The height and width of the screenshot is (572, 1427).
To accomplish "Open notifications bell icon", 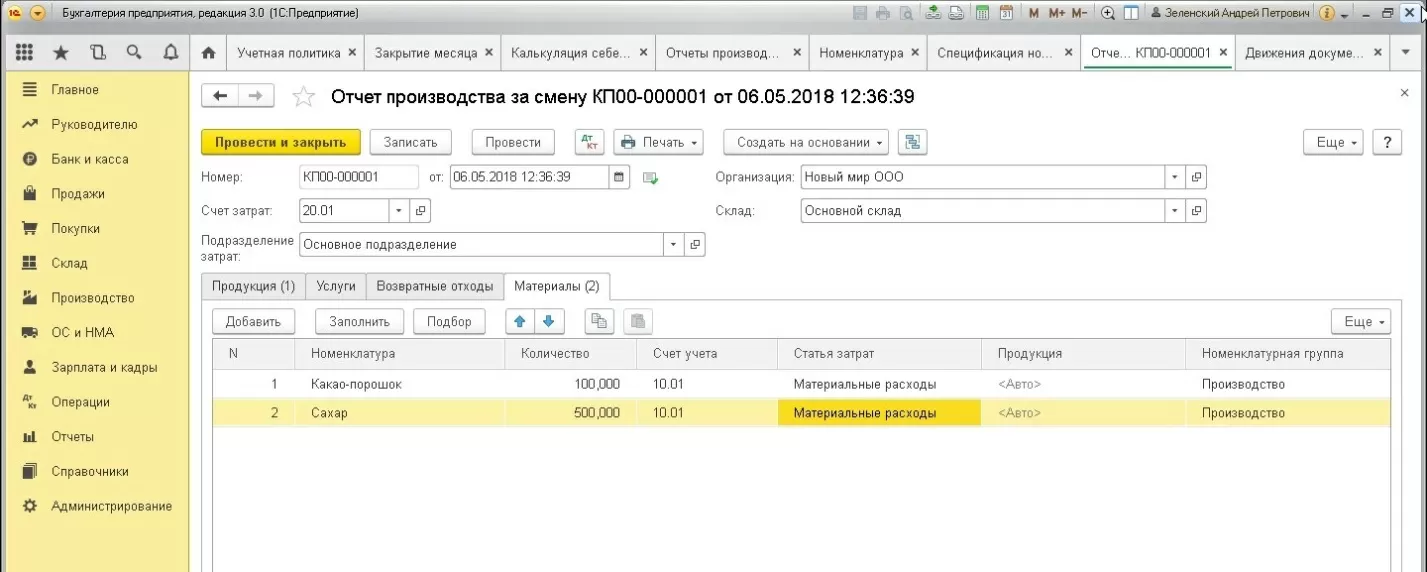I will (170, 52).
